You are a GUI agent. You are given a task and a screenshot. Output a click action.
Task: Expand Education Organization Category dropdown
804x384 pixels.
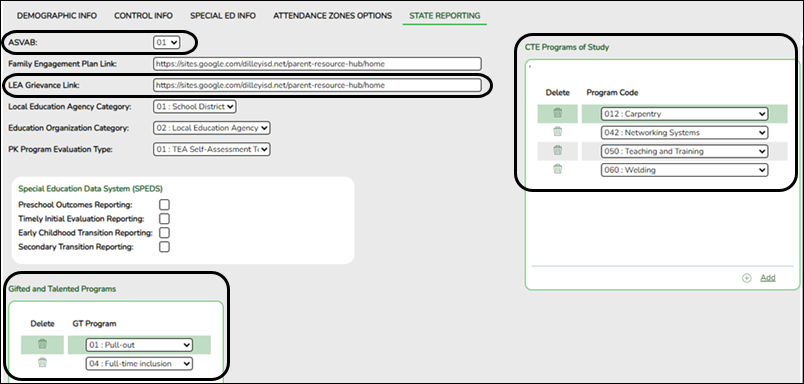pos(212,128)
